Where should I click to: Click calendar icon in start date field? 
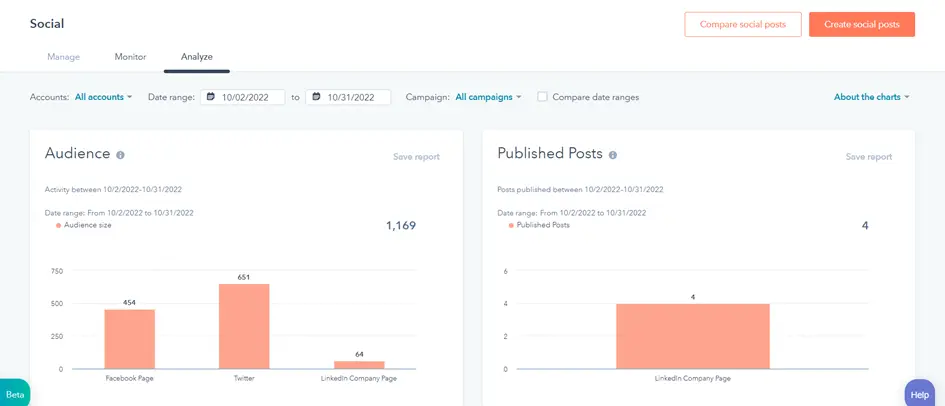[211, 97]
